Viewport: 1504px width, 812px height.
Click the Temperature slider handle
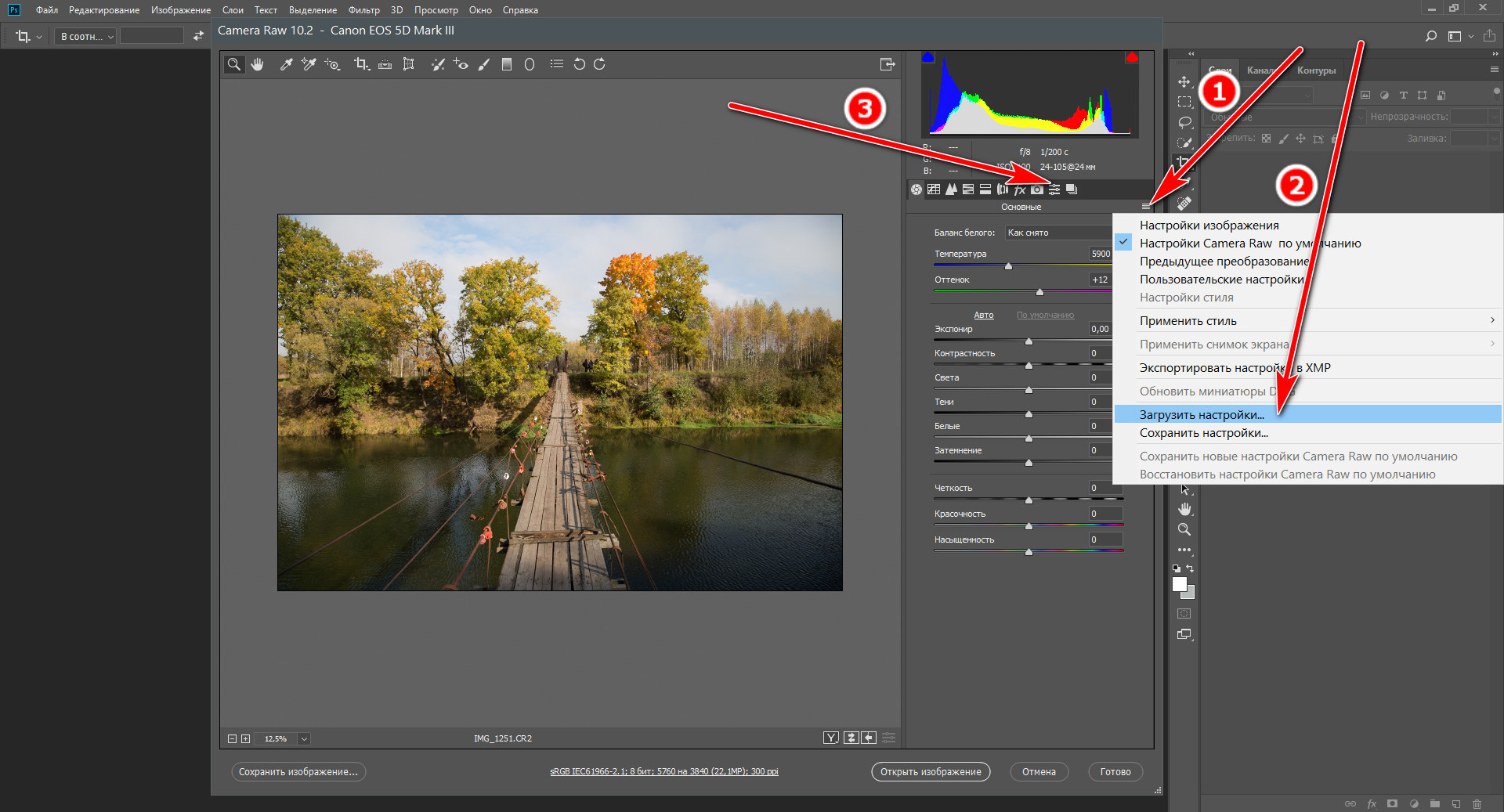click(1008, 267)
